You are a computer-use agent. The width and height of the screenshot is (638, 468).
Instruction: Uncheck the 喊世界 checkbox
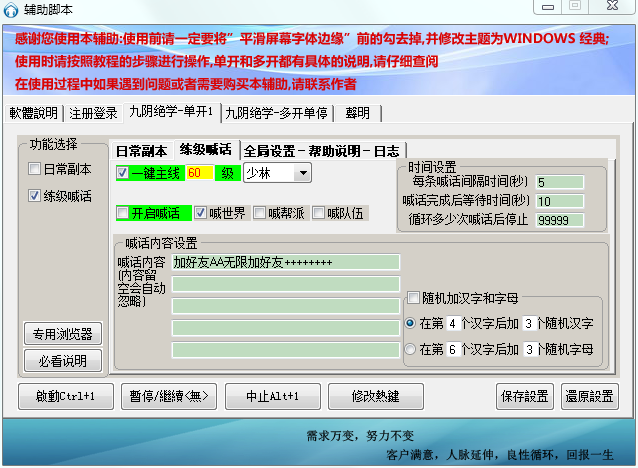pyautogui.click(x=200, y=213)
